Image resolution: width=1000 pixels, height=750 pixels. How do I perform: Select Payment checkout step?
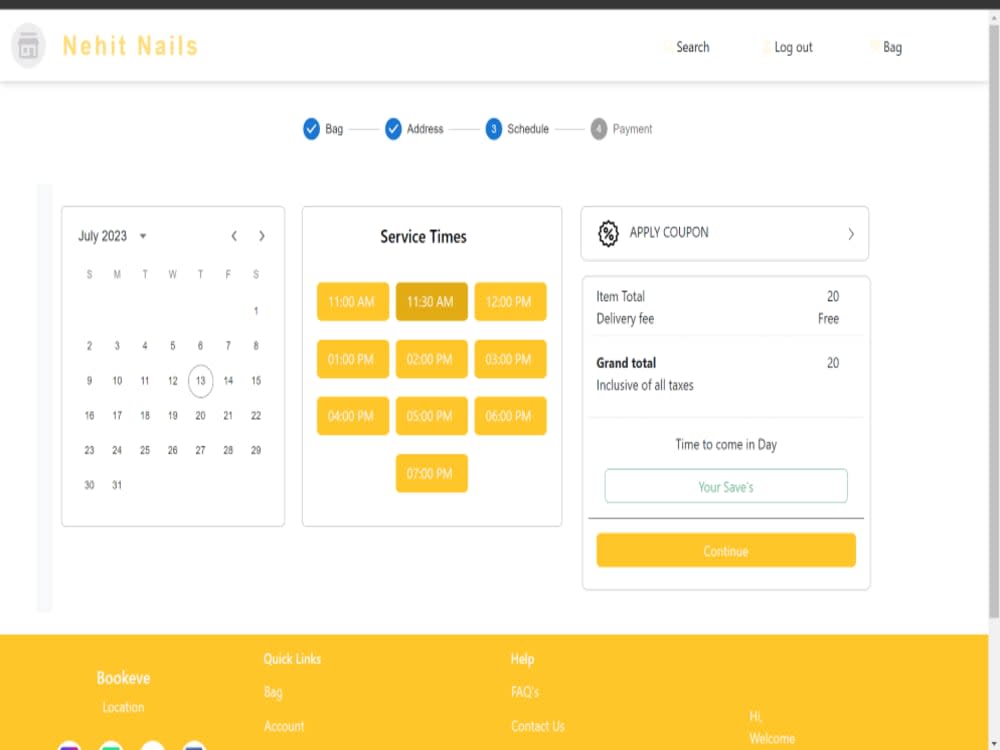pos(621,129)
